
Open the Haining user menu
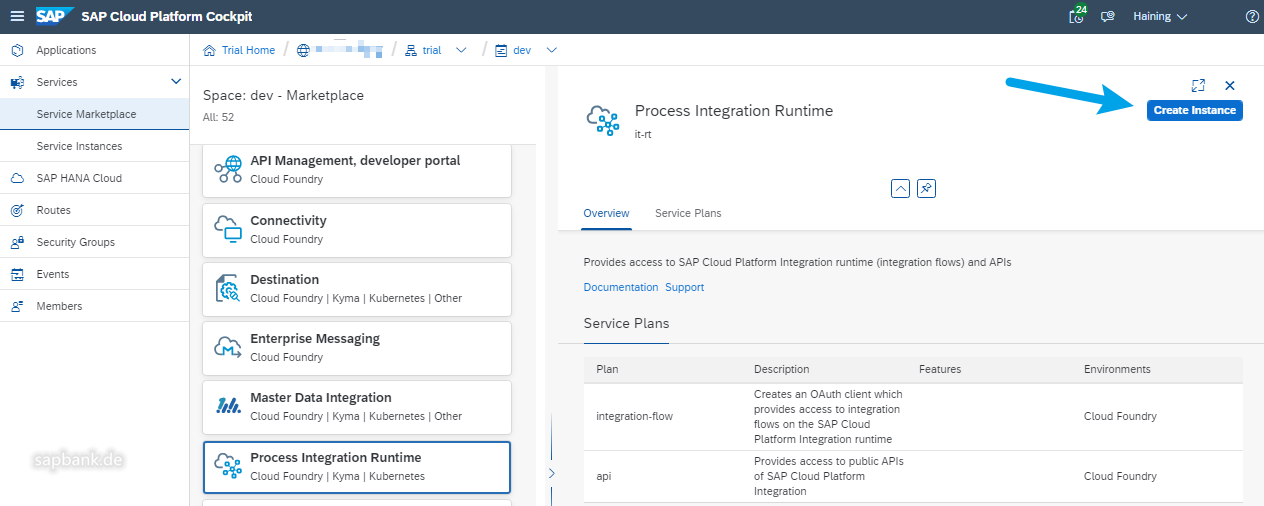point(1160,17)
